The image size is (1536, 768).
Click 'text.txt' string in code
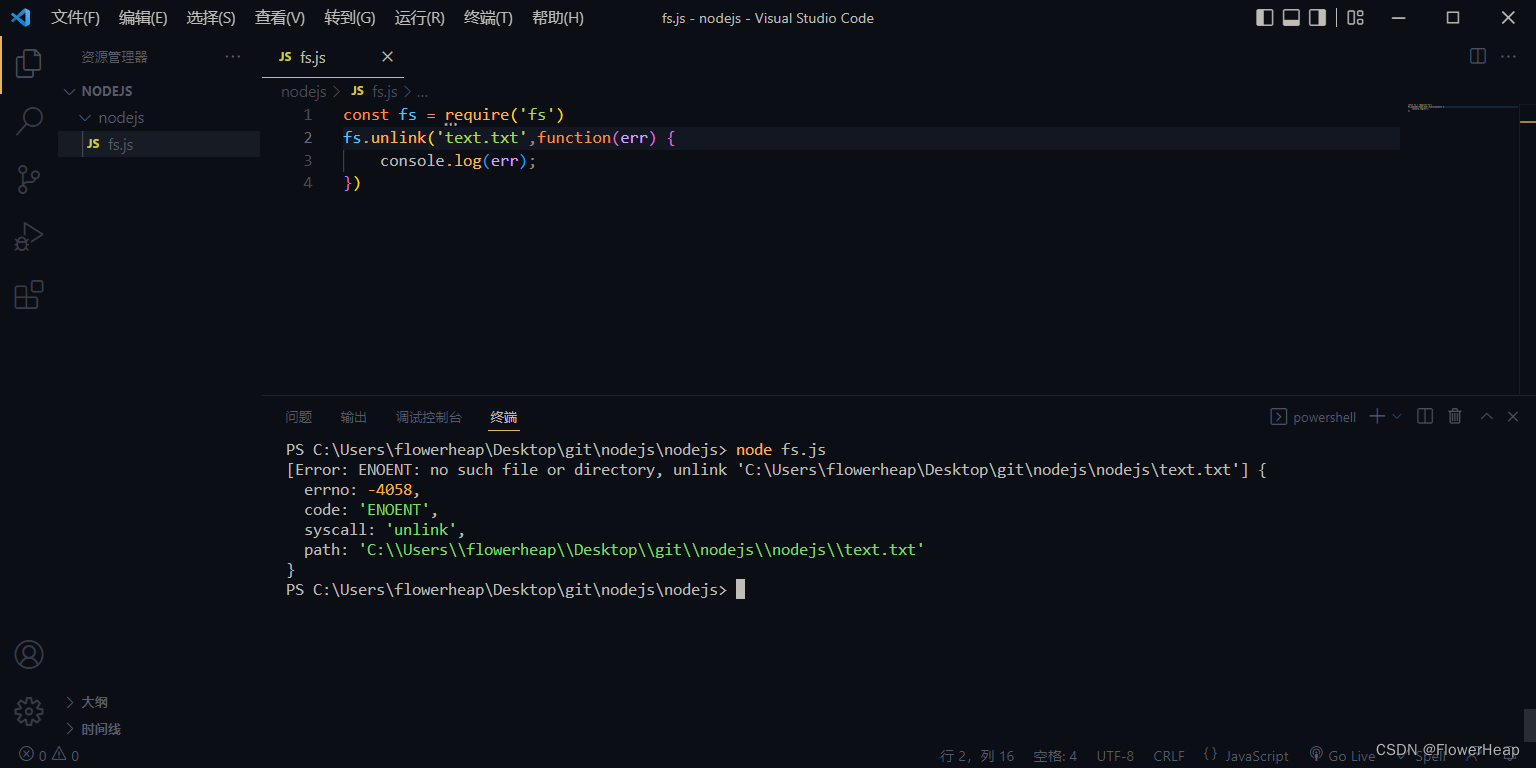point(482,138)
